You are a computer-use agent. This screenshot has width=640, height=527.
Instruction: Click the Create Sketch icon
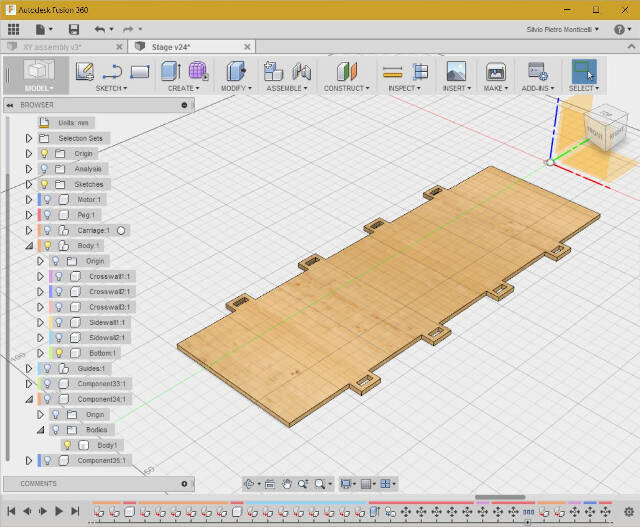point(85,71)
